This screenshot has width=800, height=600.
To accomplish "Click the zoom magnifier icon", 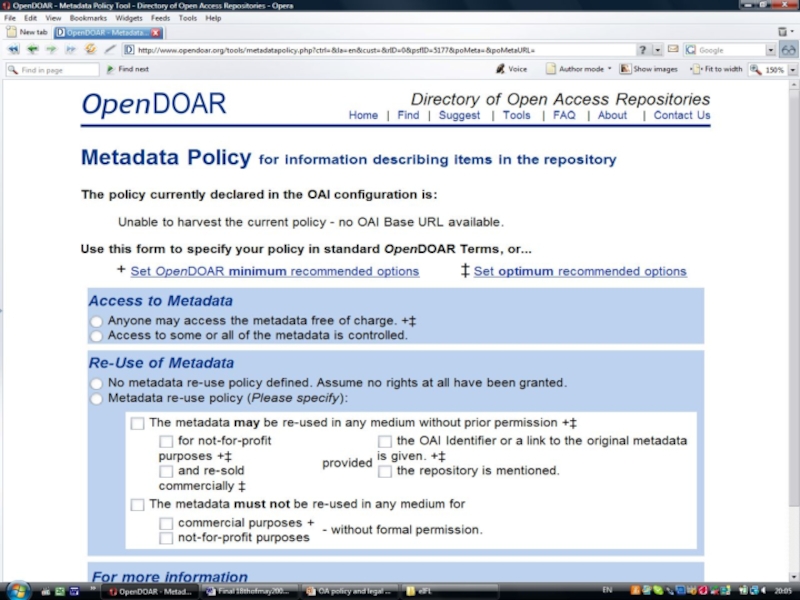I will [x=756, y=69].
